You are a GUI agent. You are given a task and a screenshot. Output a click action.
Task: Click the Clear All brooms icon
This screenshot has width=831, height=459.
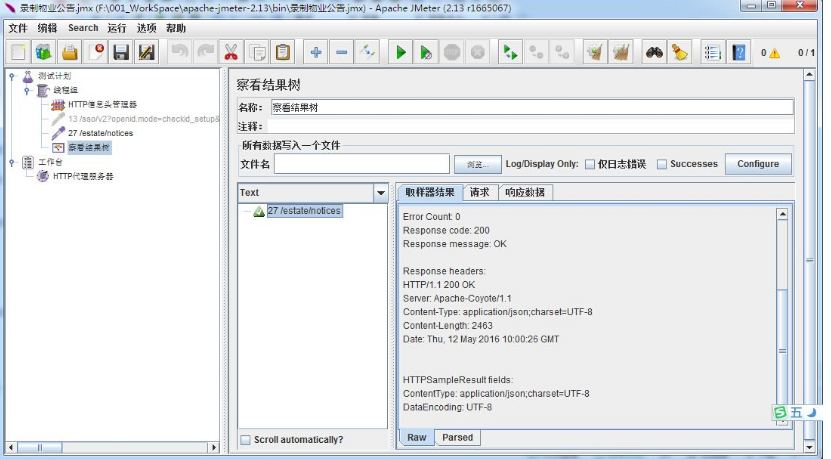coord(621,52)
